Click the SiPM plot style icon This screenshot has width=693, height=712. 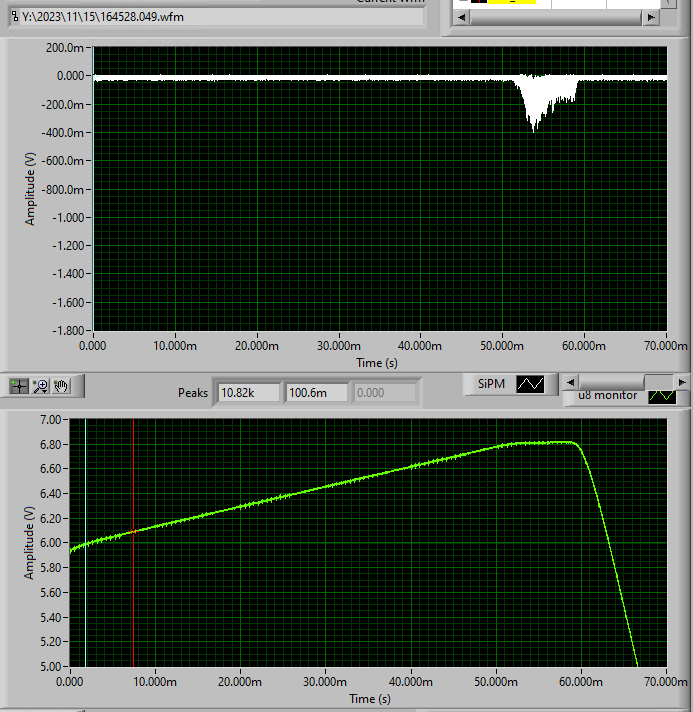pos(530,384)
